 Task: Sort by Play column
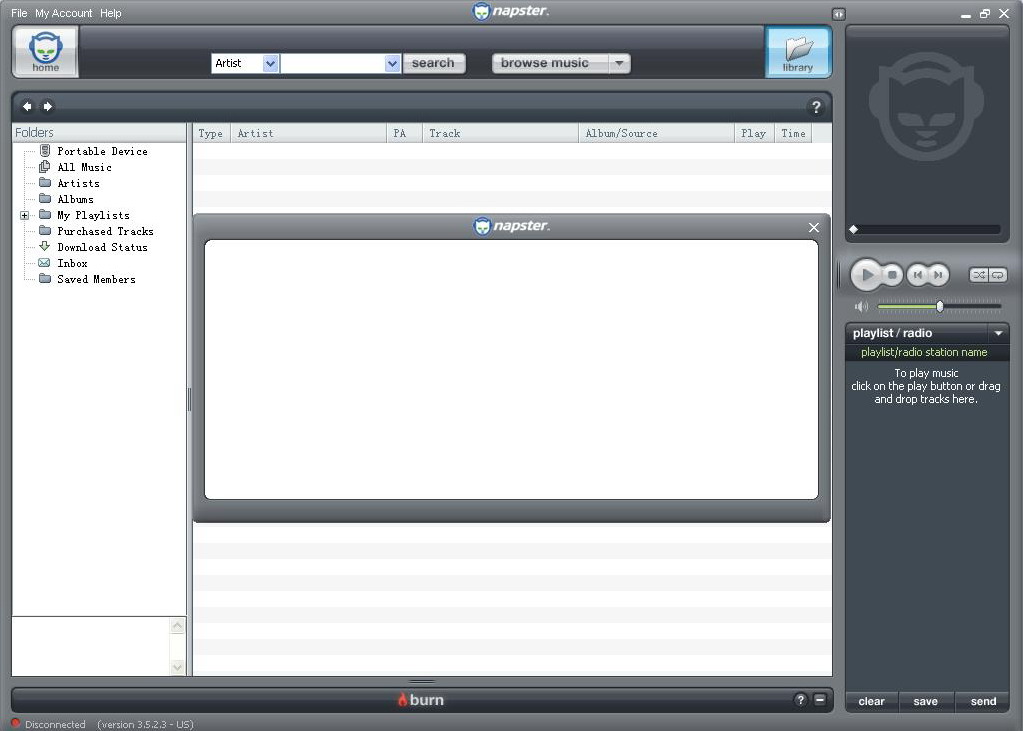tap(754, 133)
